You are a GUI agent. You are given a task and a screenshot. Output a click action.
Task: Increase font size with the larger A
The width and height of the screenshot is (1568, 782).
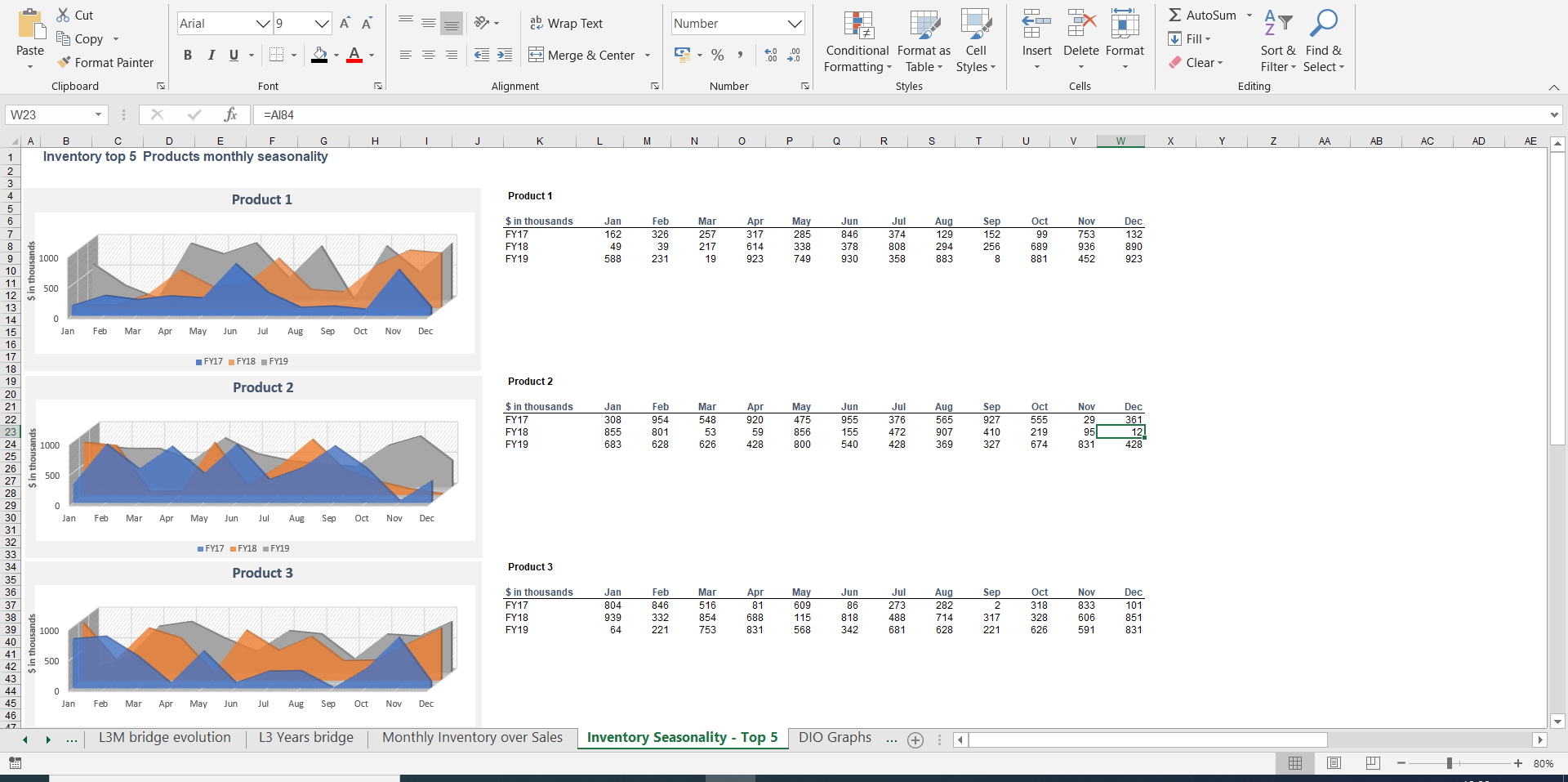[x=345, y=24]
